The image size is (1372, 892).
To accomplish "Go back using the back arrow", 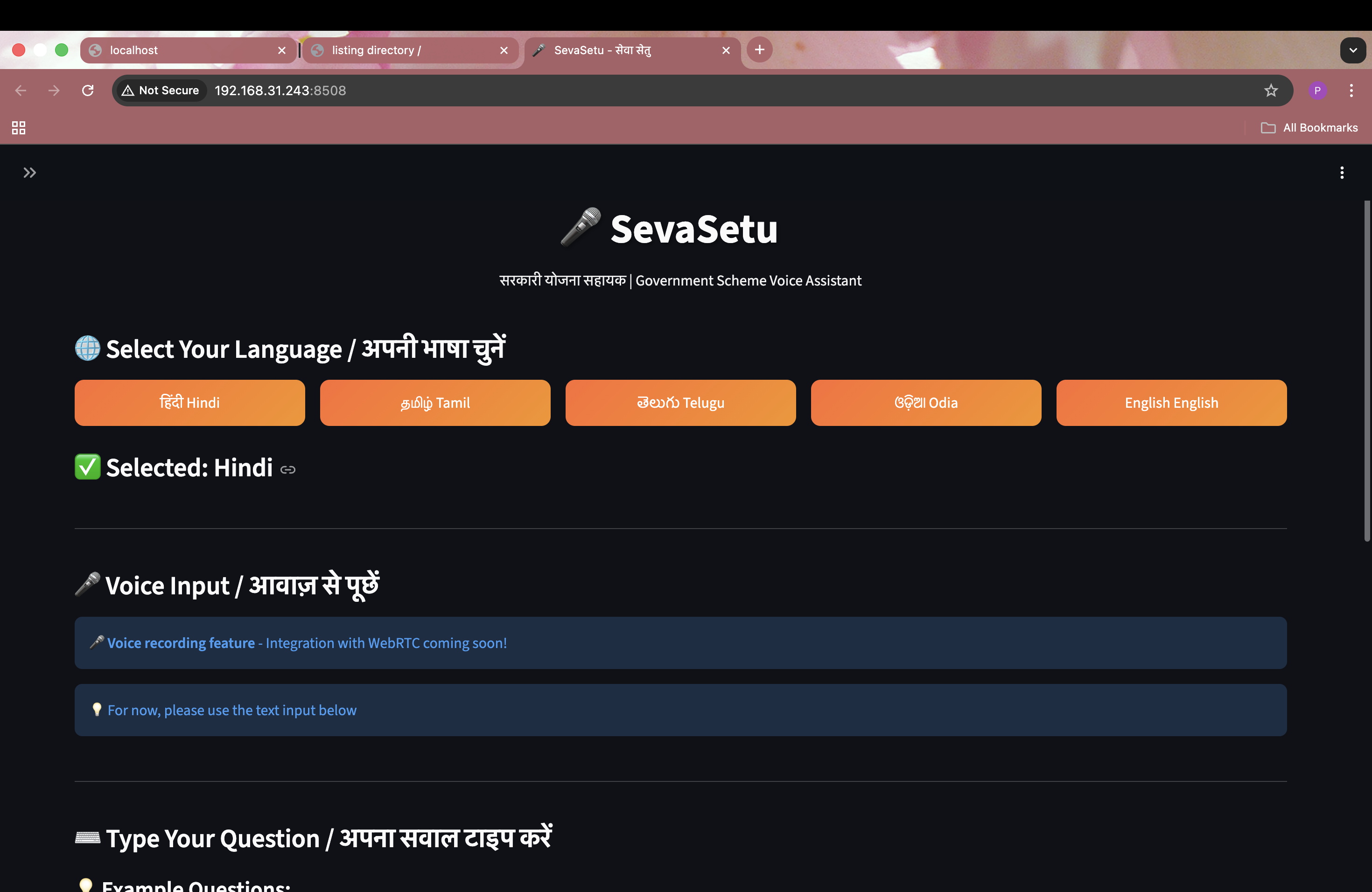I will pos(21,91).
